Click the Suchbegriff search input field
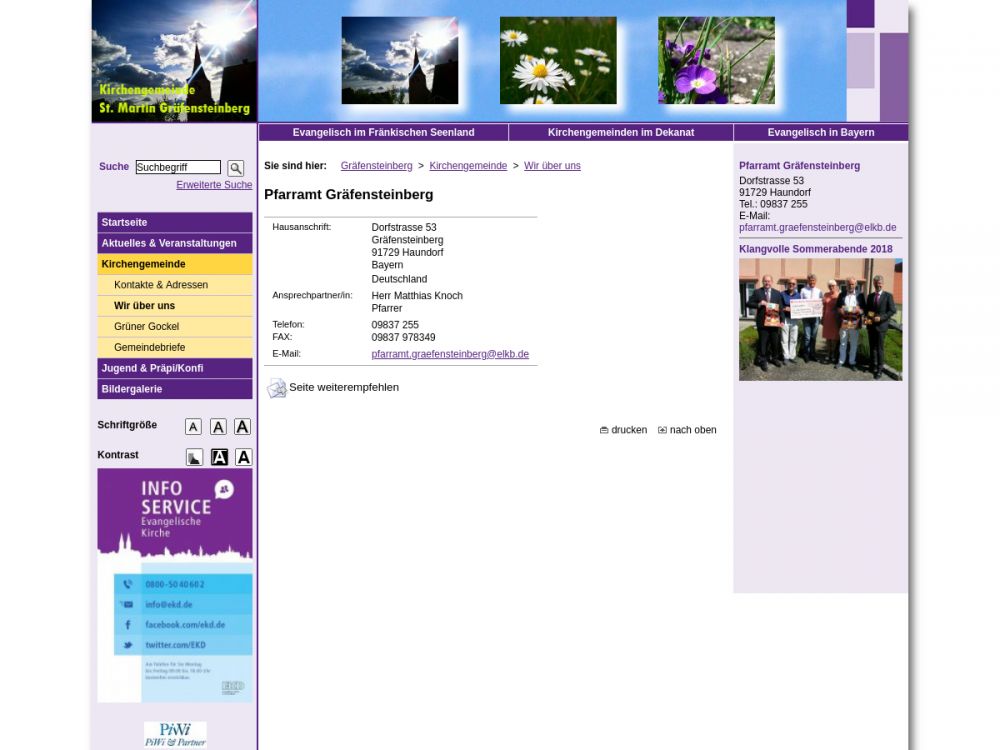The height and width of the screenshot is (750, 1000). coord(178,167)
